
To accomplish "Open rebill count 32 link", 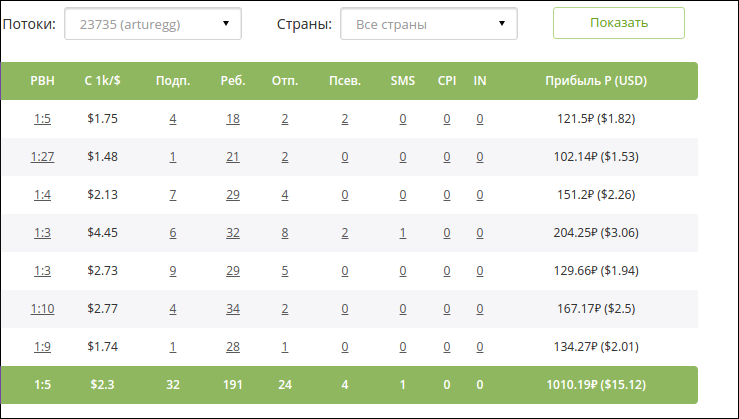I will pyautogui.click(x=233, y=233).
